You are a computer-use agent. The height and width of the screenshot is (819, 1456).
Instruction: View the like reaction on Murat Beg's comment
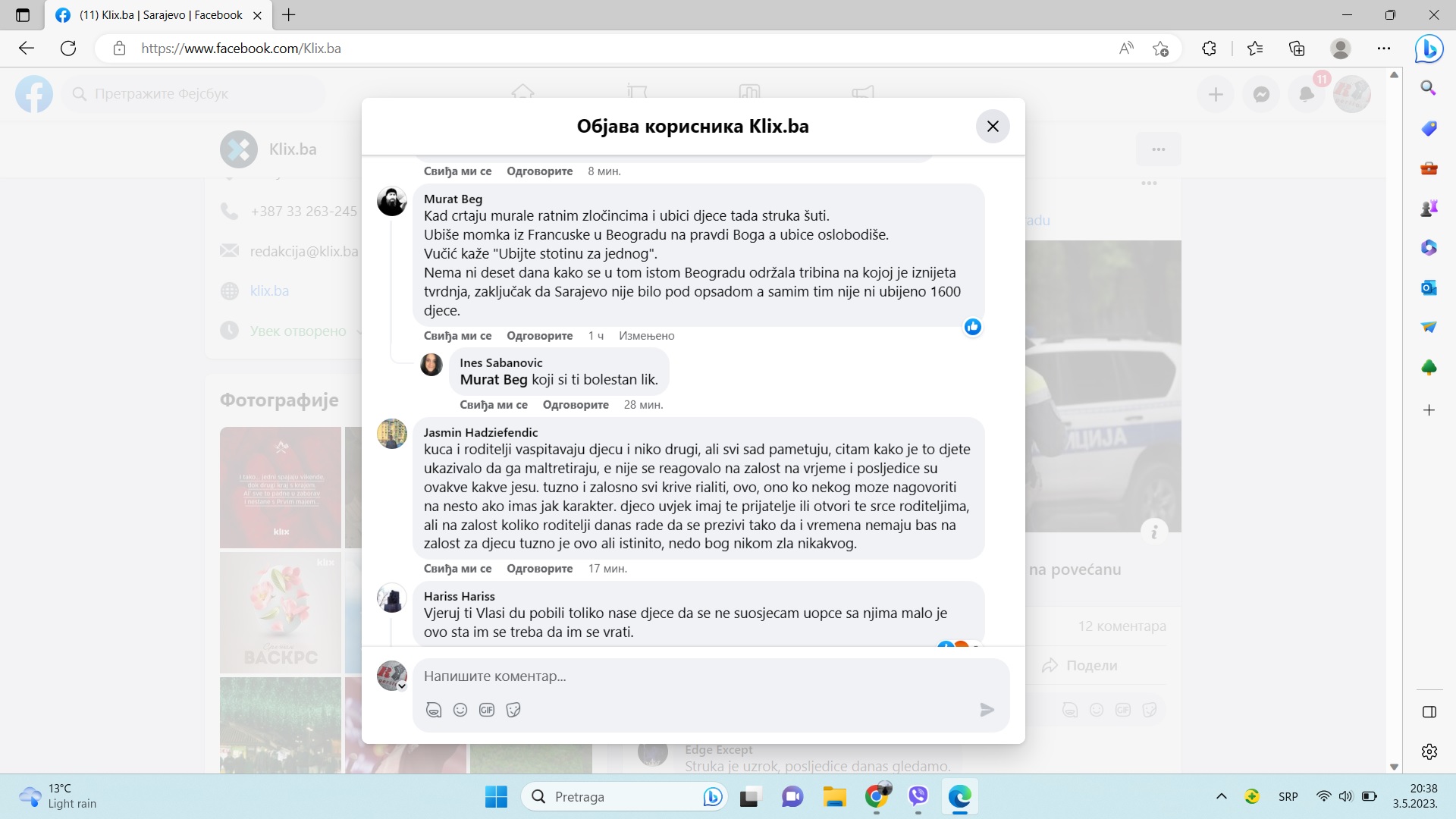coord(973,327)
